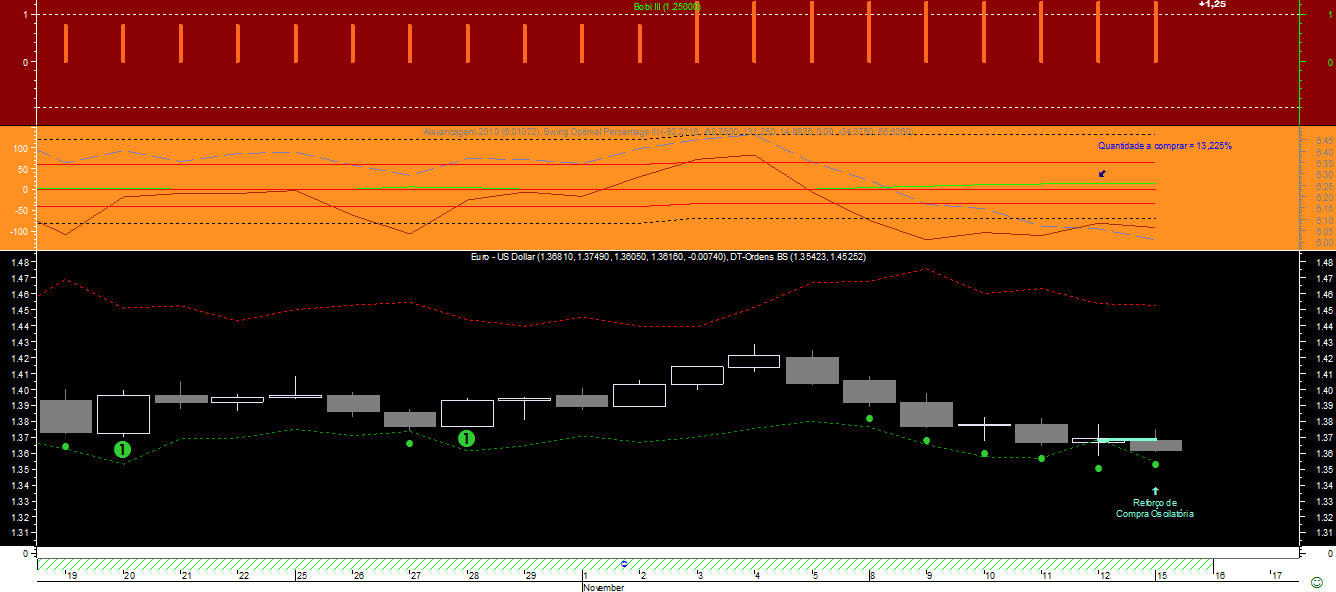The image size is (1336, 592).
Task: Click the green dot below the 9th candle
Action: pos(927,440)
